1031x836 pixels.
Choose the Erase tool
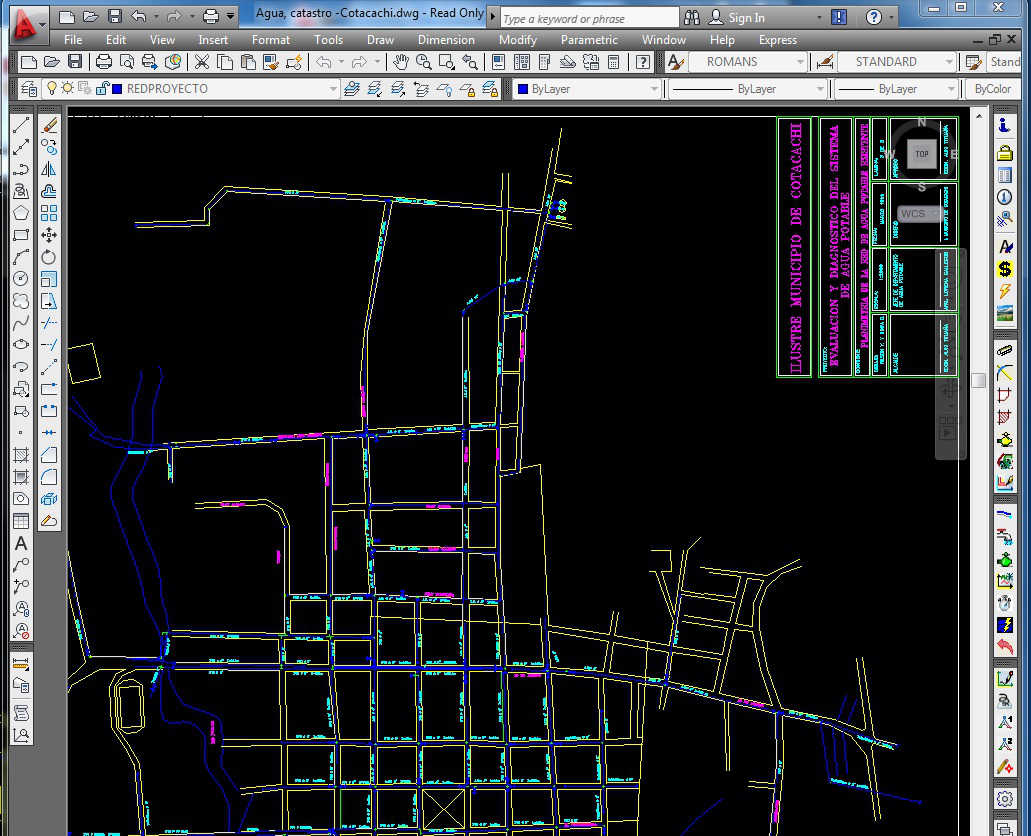pyautogui.click(x=49, y=125)
